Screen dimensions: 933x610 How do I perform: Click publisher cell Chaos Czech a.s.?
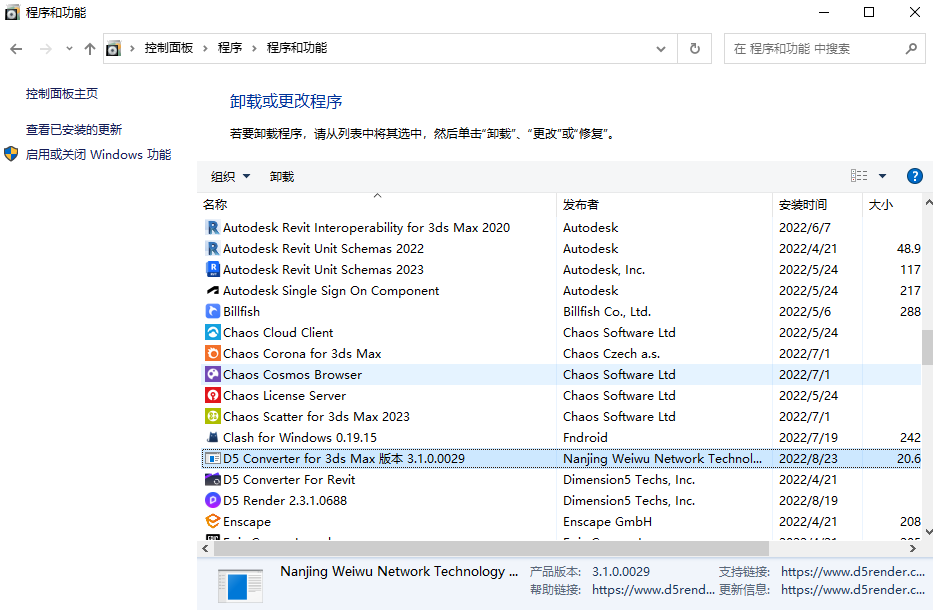pos(611,354)
